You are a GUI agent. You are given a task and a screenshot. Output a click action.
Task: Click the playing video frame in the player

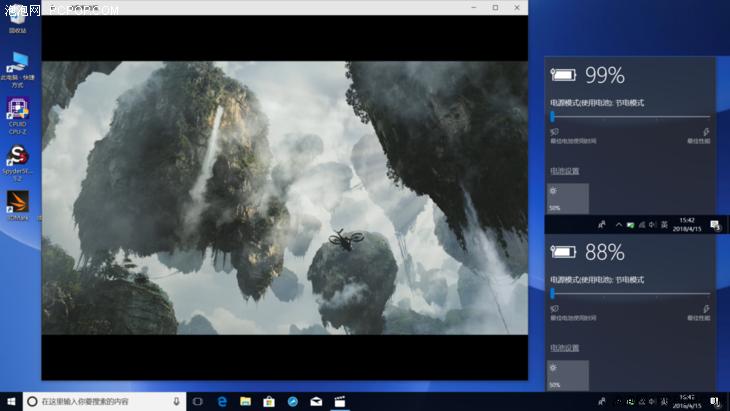tap(284, 198)
